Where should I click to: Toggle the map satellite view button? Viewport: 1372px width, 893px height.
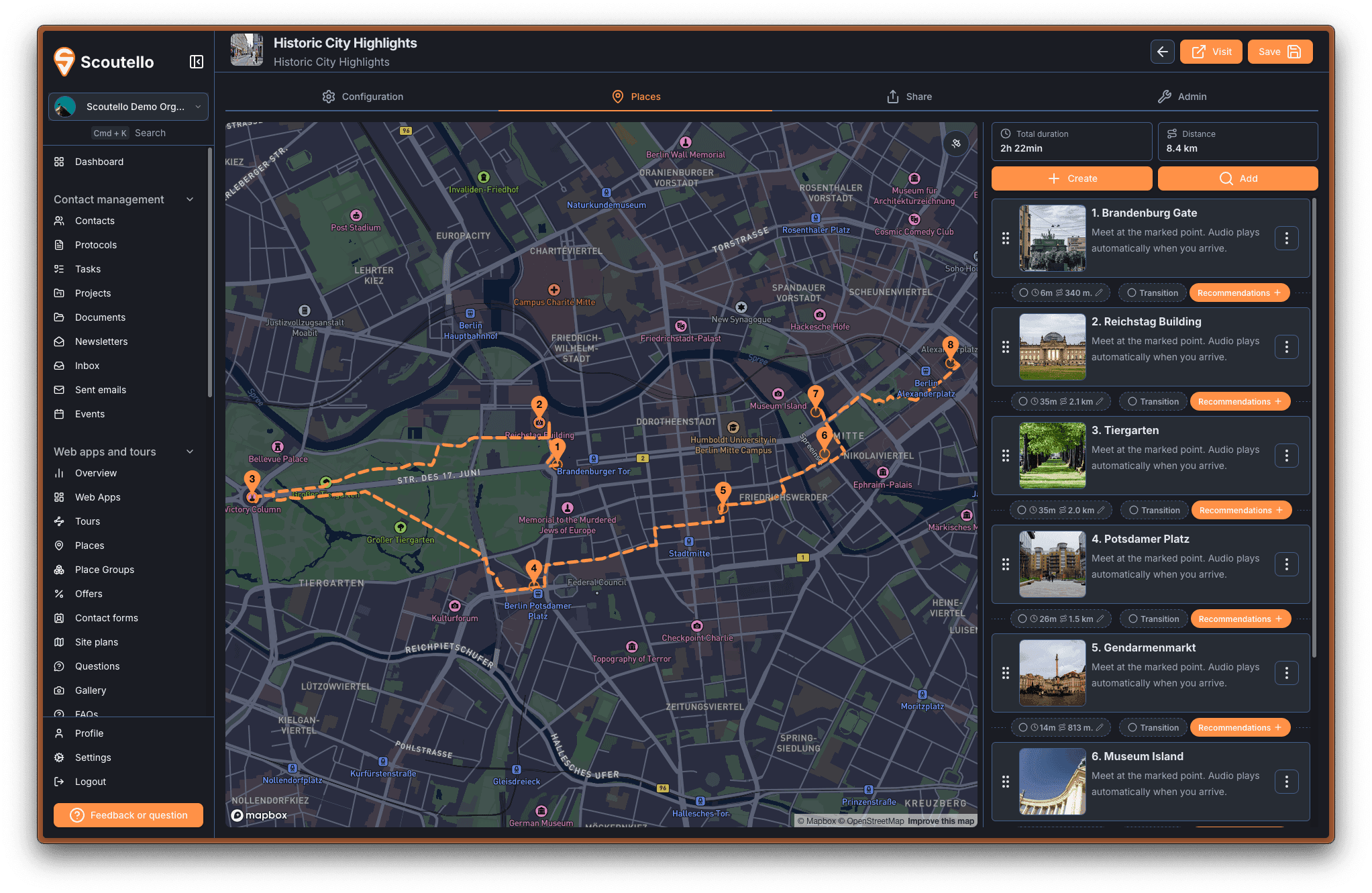956,143
